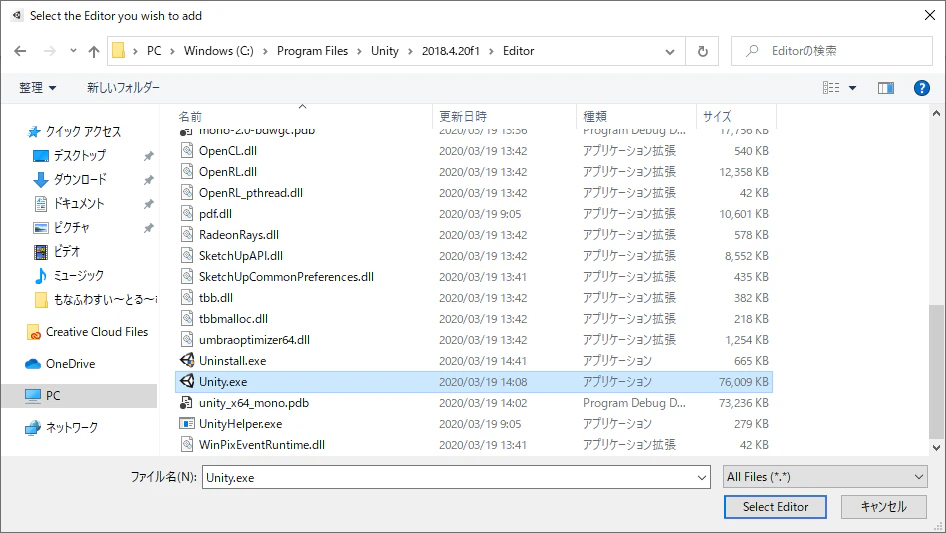
Task: Select OpenRL_pthread.dll file icon
Action: pos(187,193)
